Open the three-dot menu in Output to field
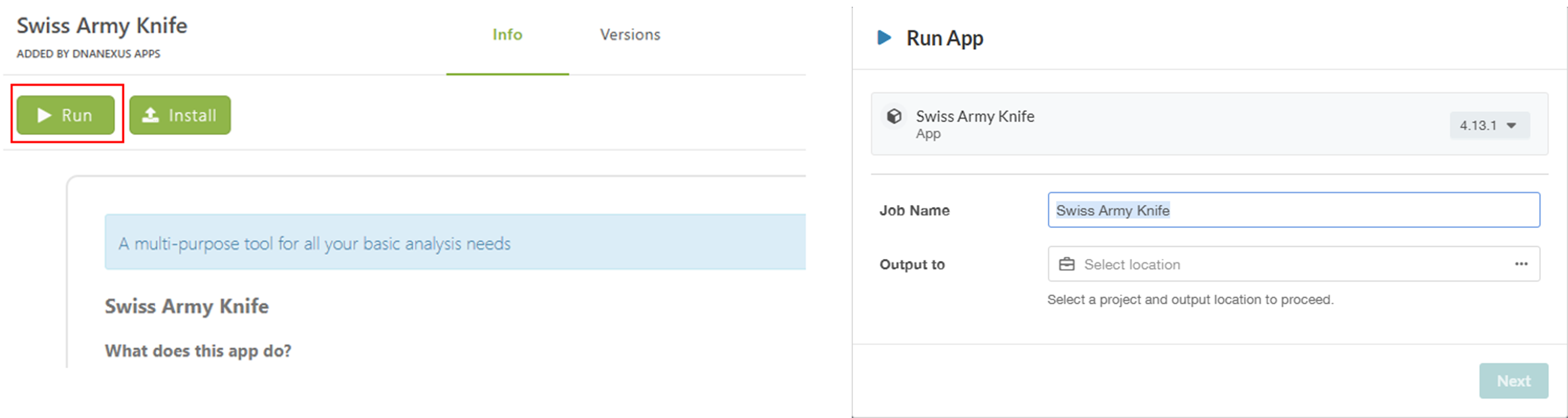This screenshot has height=418, width=1568. pyautogui.click(x=1522, y=264)
